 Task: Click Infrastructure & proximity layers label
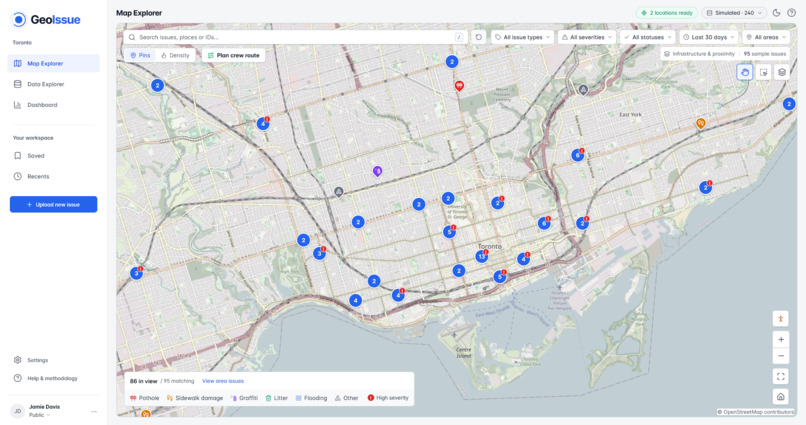pos(699,53)
